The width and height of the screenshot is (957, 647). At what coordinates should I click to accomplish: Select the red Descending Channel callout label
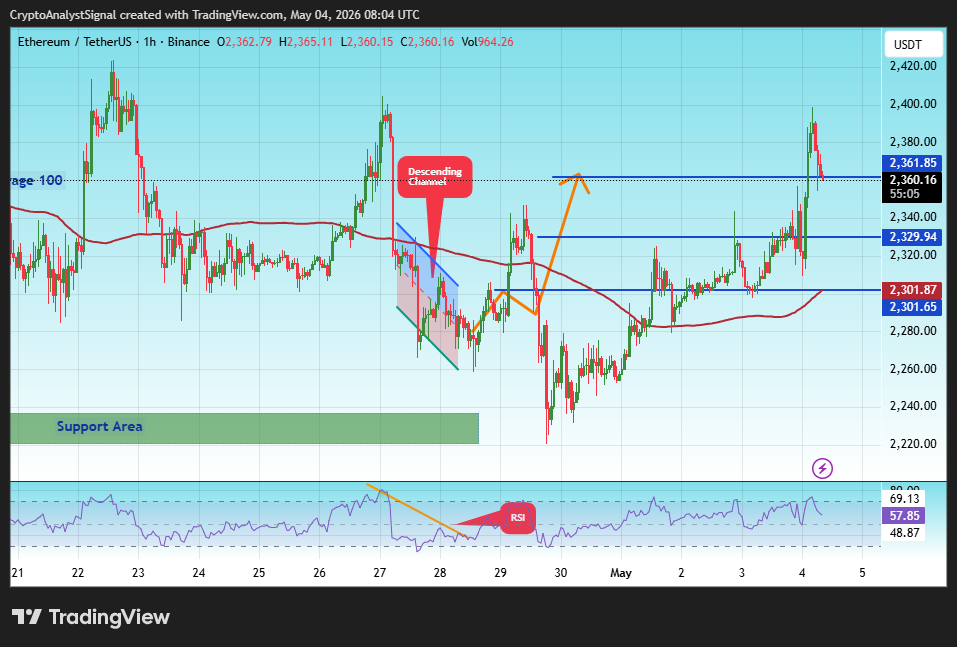pos(435,177)
